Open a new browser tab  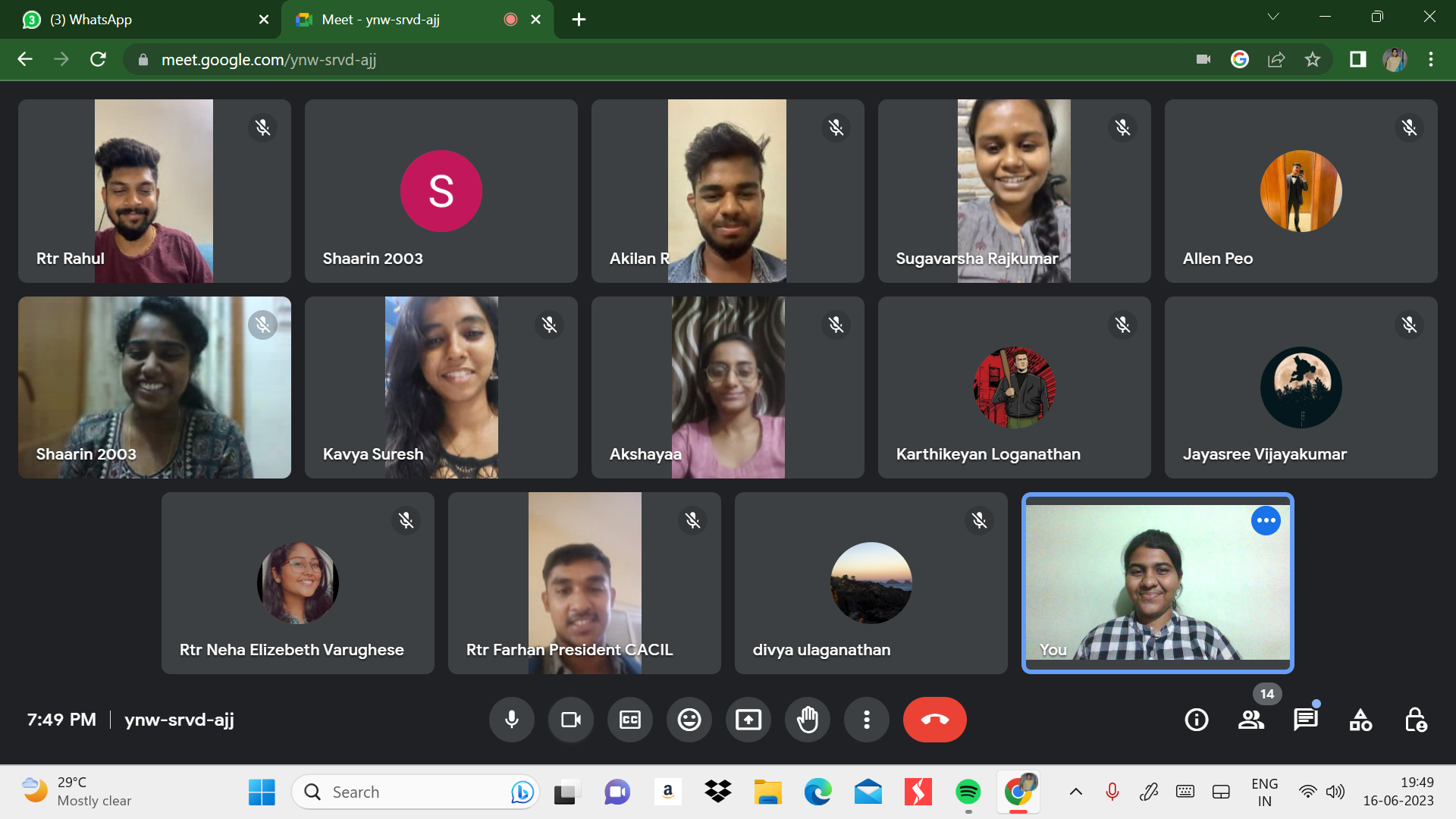pos(579,20)
